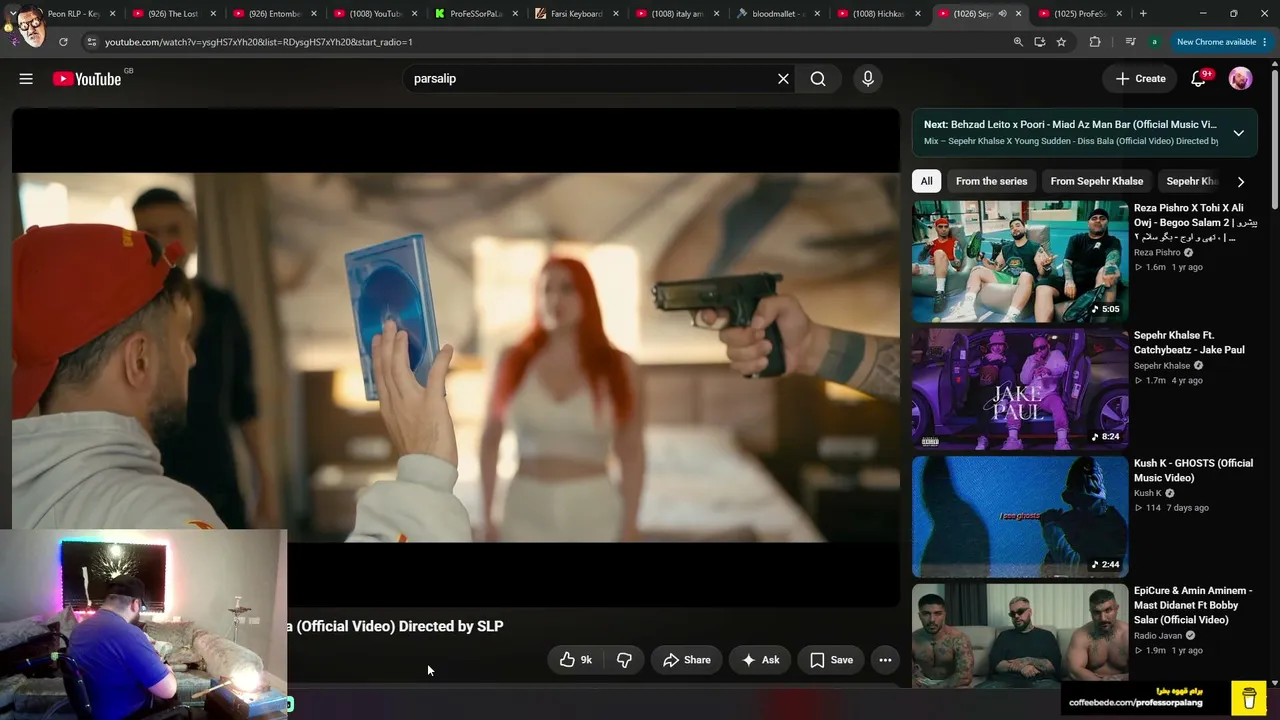Close the (1026) Sepehr active tab

tap(1018, 14)
